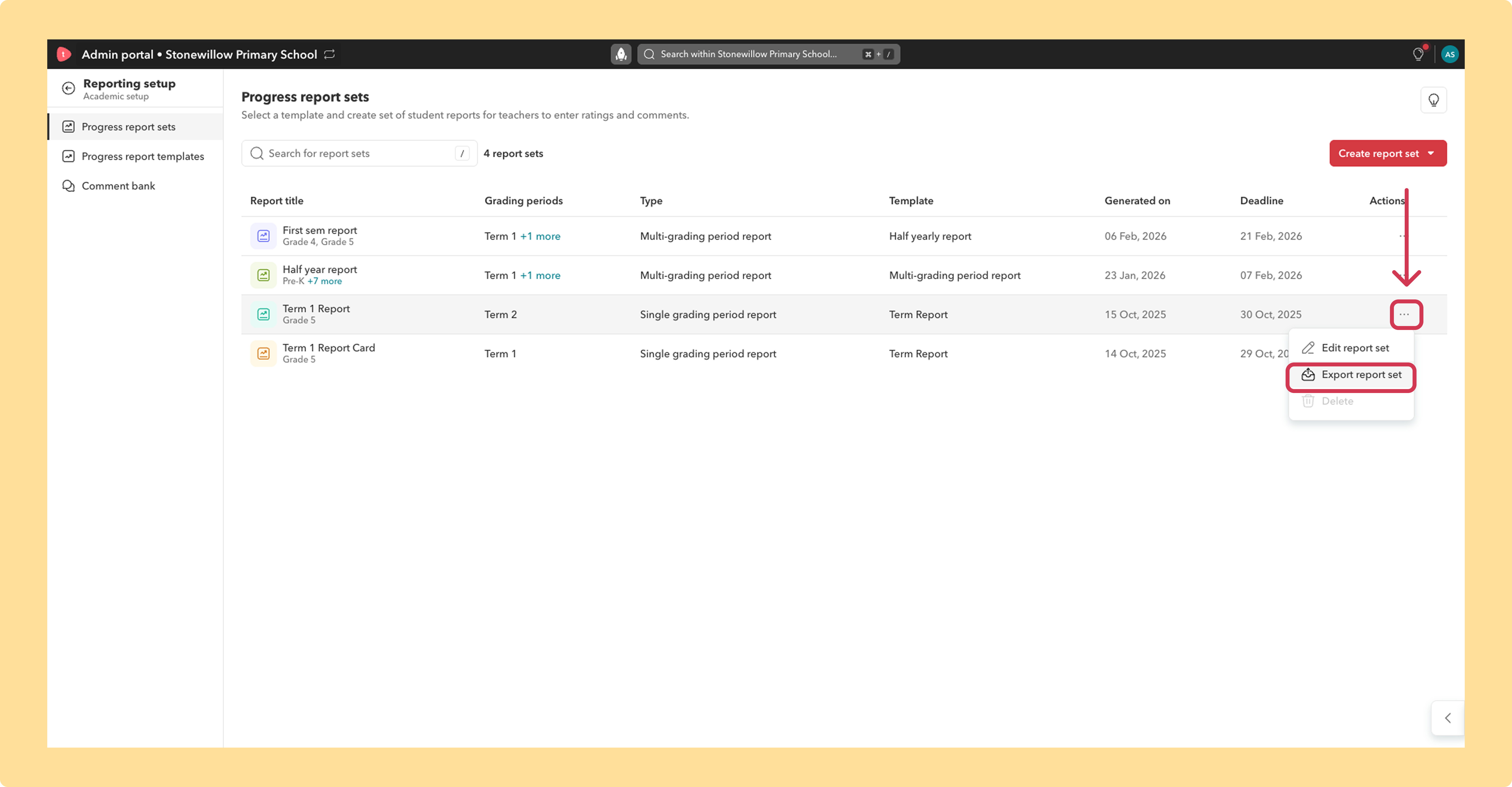Click the Toddle logo icon
This screenshot has width=1512, height=787.
pos(63,54)
